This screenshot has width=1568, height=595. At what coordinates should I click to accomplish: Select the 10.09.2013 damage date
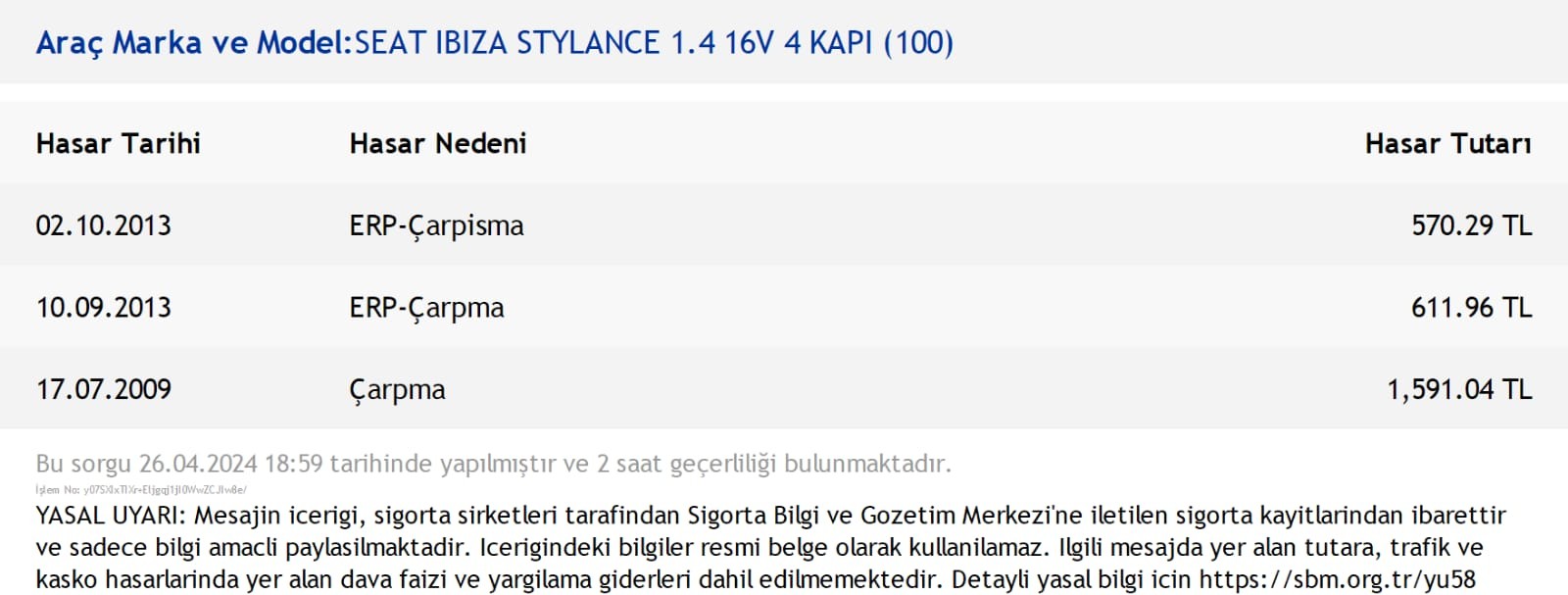pos(103,308)
